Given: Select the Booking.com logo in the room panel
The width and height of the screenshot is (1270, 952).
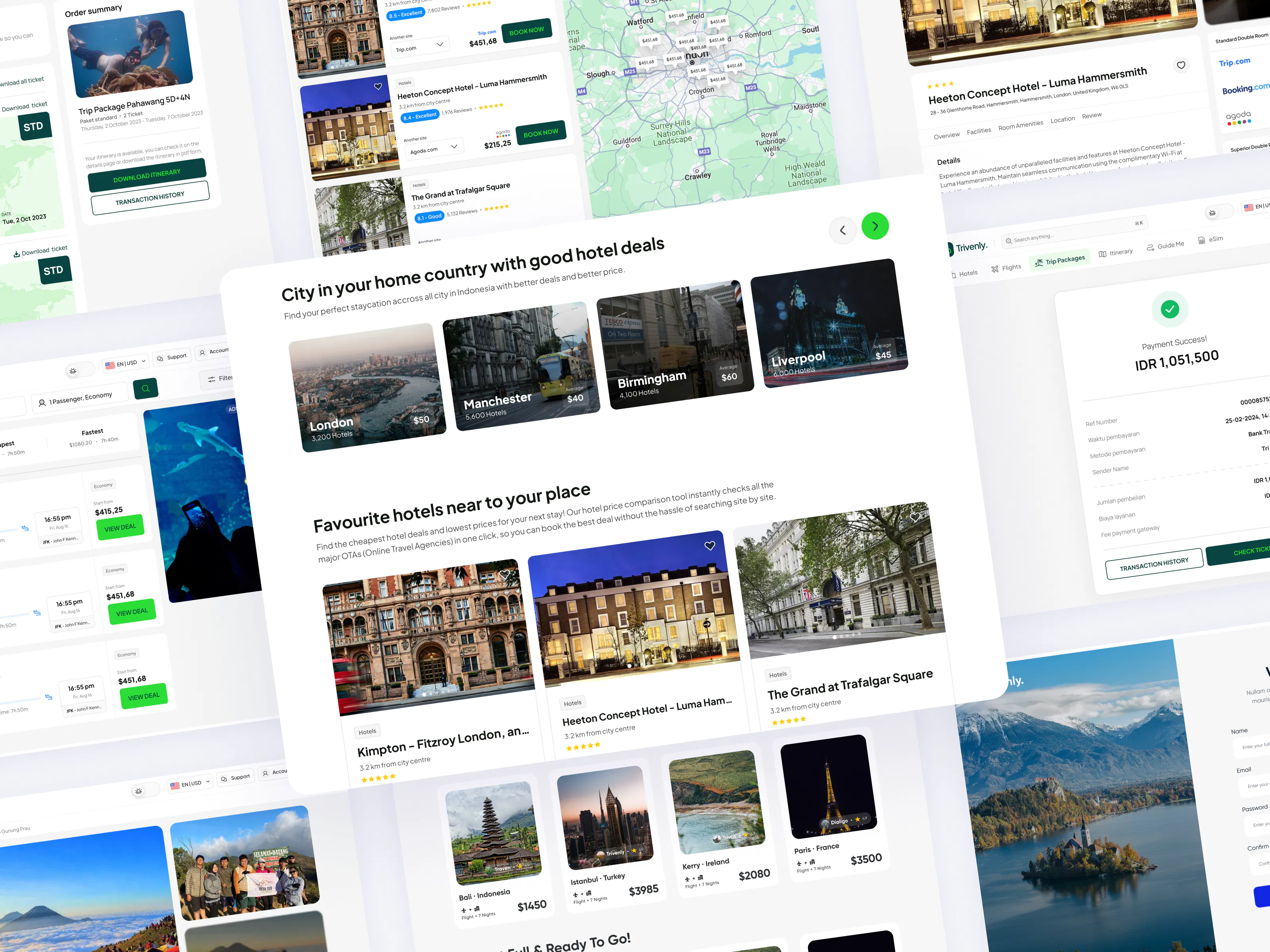Looking at the screenshot, I should point(1245,88).
